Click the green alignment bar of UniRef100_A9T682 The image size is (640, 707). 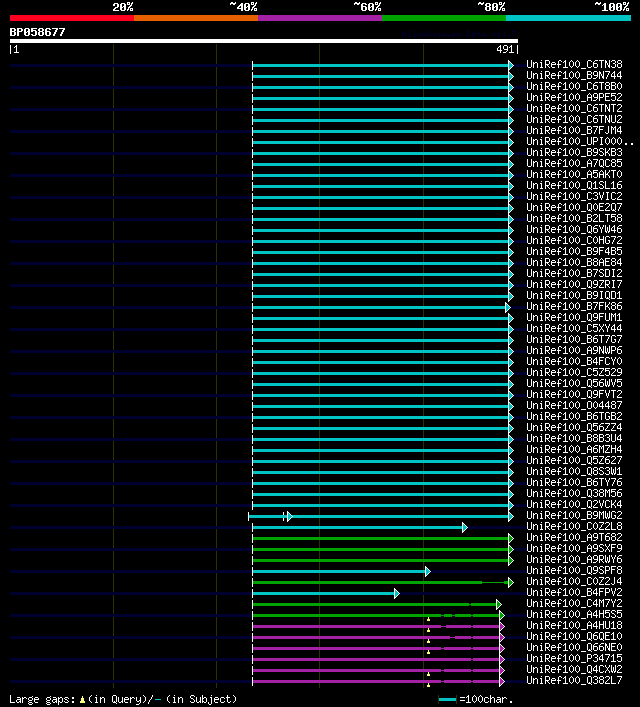[380, 538]
